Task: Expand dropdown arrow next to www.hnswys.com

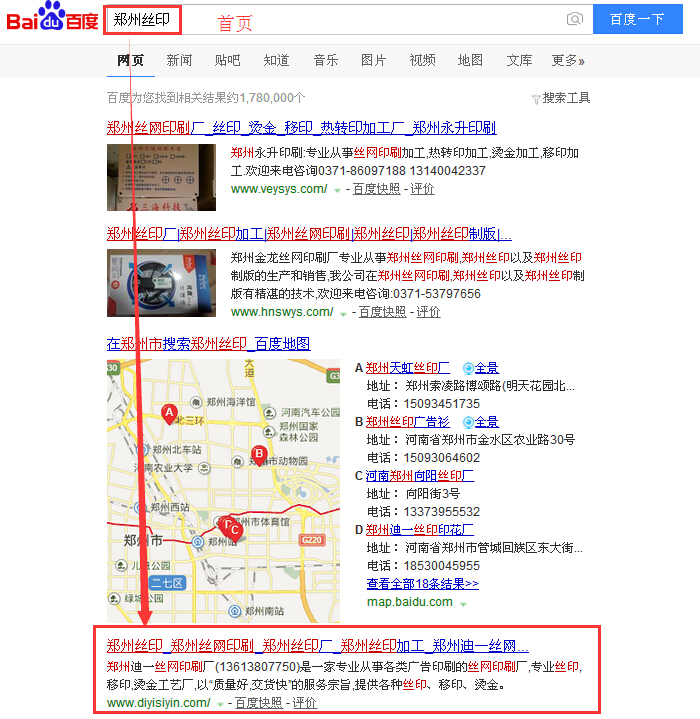Action: point(343,314)
